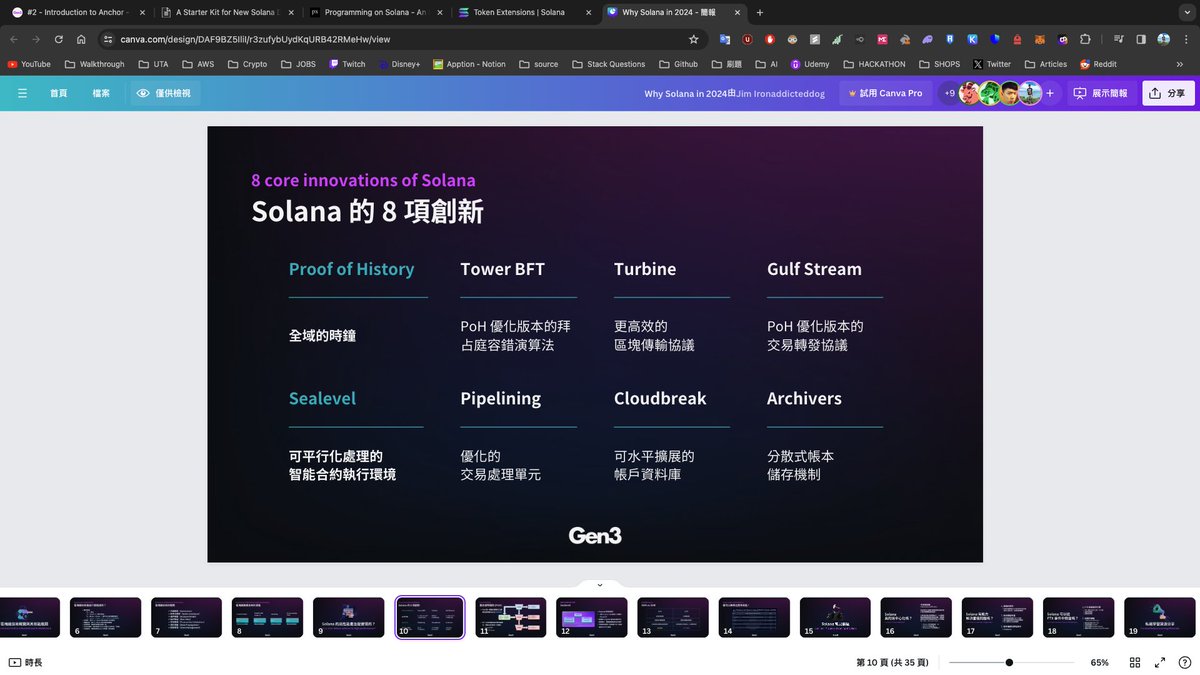Click the browser back arrow
This screenshot has height=675, width=1200.
click(15, 39)
